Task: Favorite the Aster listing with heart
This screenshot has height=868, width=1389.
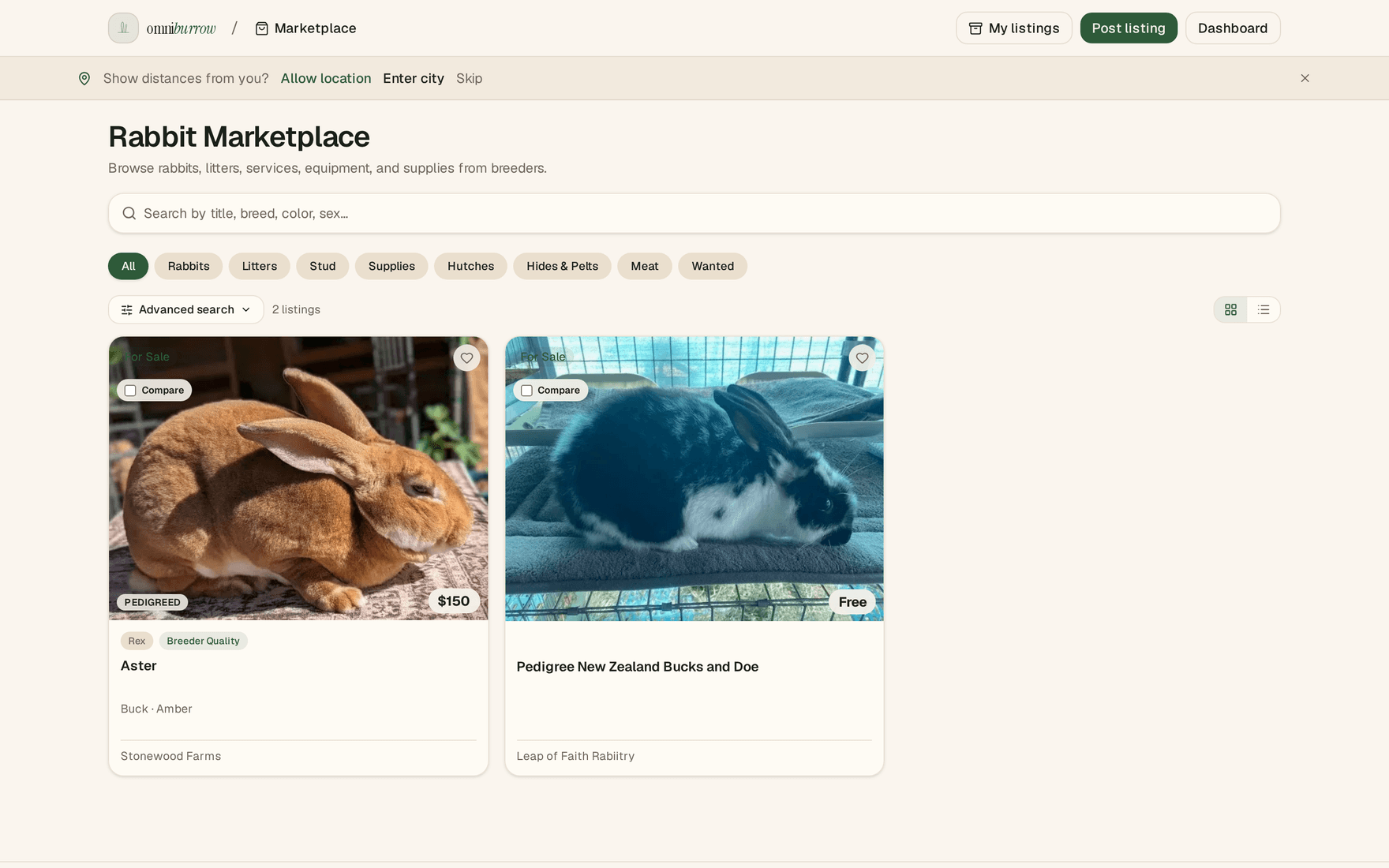Action: pos(466,358)
